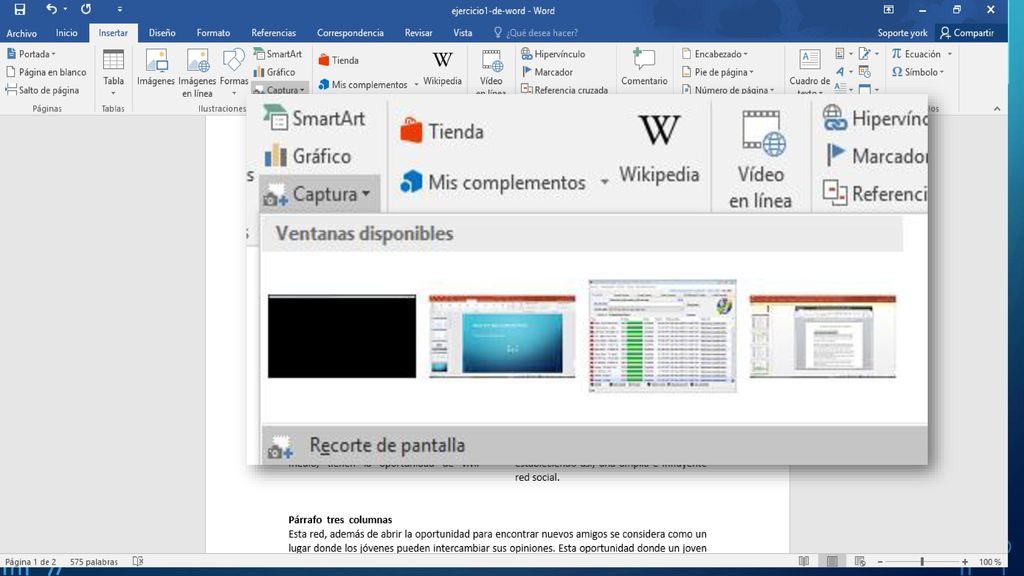Image resolution: width=1024 pixels, height=576 pixels.
Task: Select the spreadsheet with green cells thumbnail
Action: click(x=662, y=336)
